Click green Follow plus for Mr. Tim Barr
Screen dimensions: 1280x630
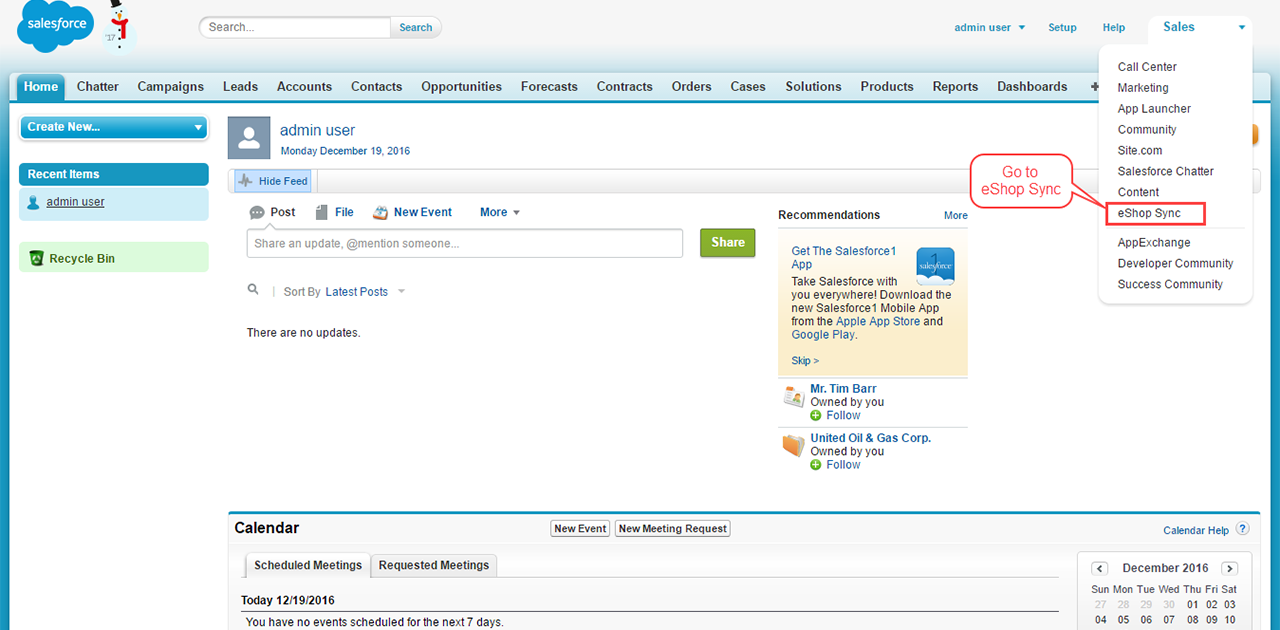(816, 415)
